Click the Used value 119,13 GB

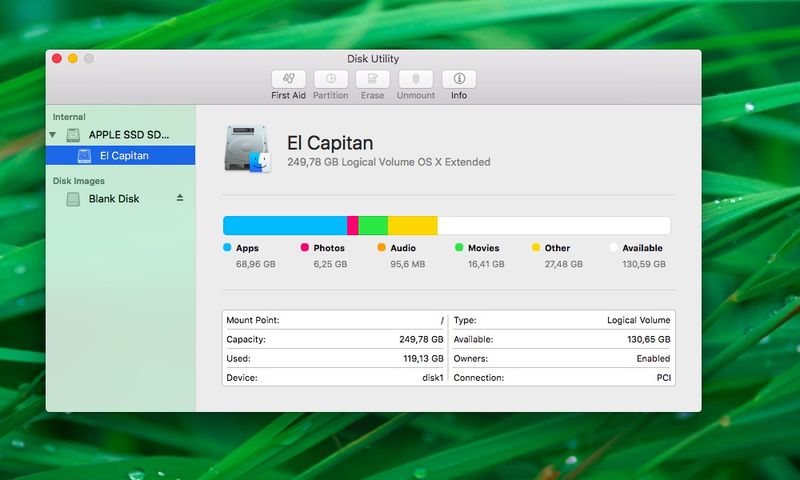[x=423, y=359]
